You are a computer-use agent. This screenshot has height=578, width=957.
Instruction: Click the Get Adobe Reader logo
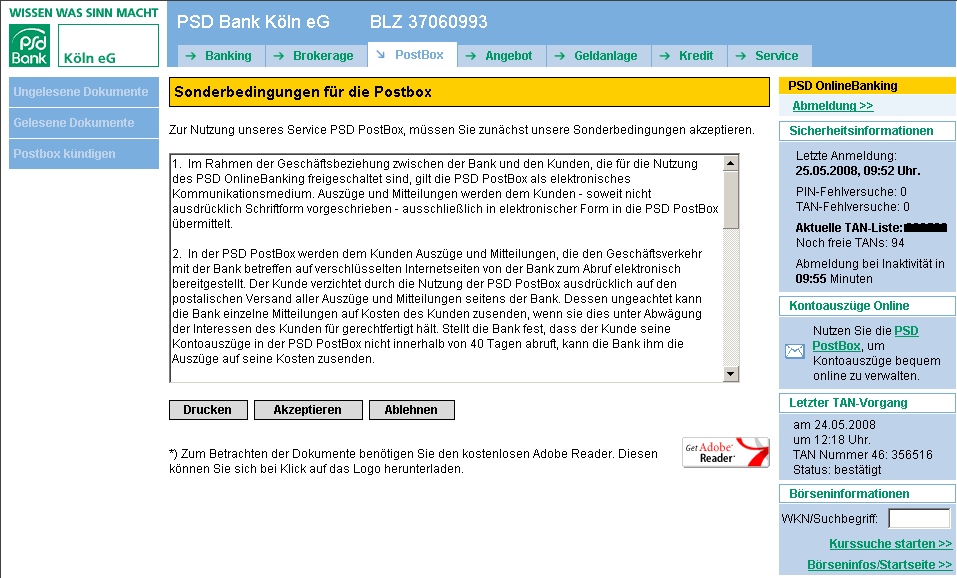click(x=726, y=452)
